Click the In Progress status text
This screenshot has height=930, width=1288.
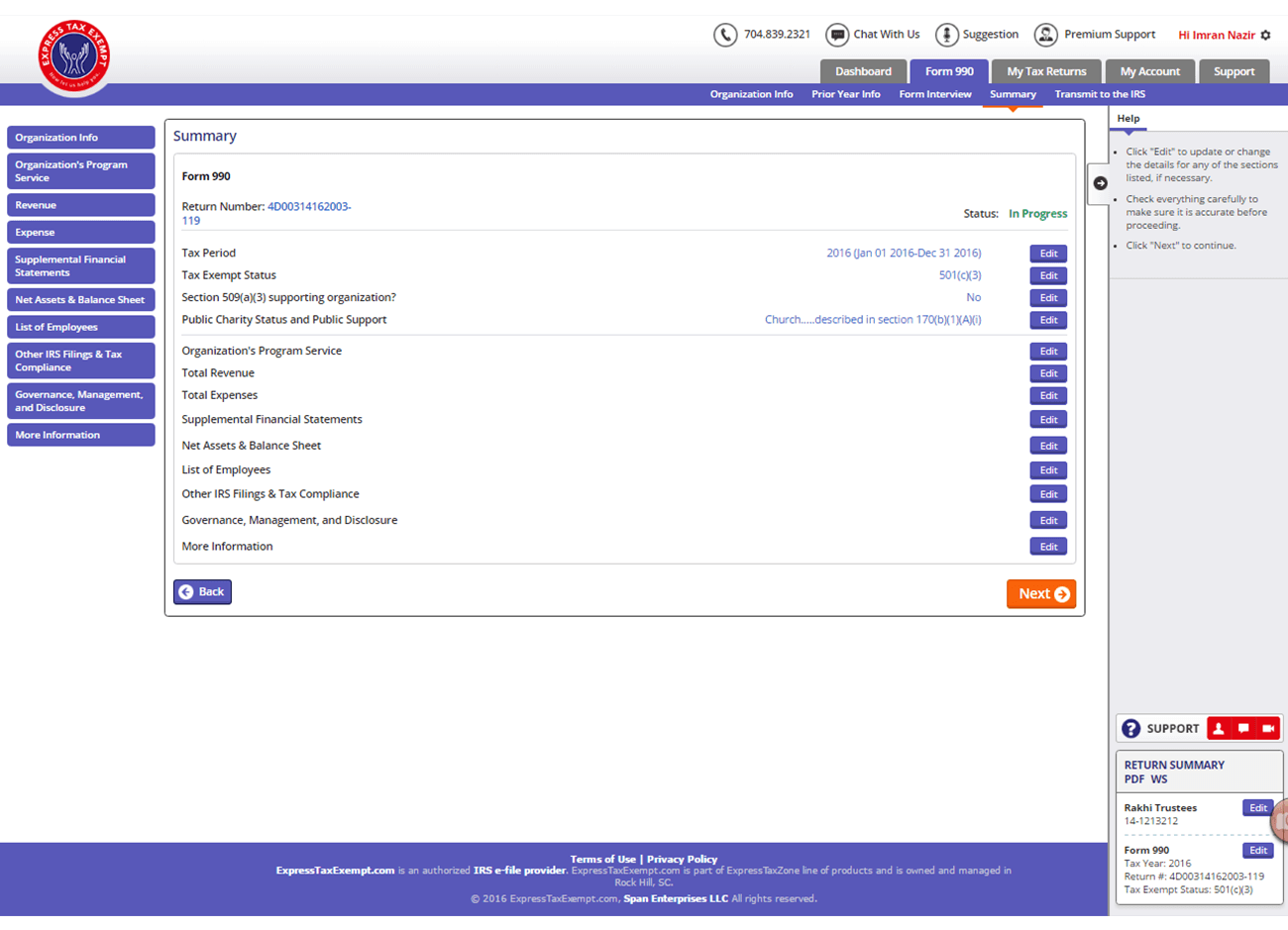pyautogui.click(x=1037, y=214)
